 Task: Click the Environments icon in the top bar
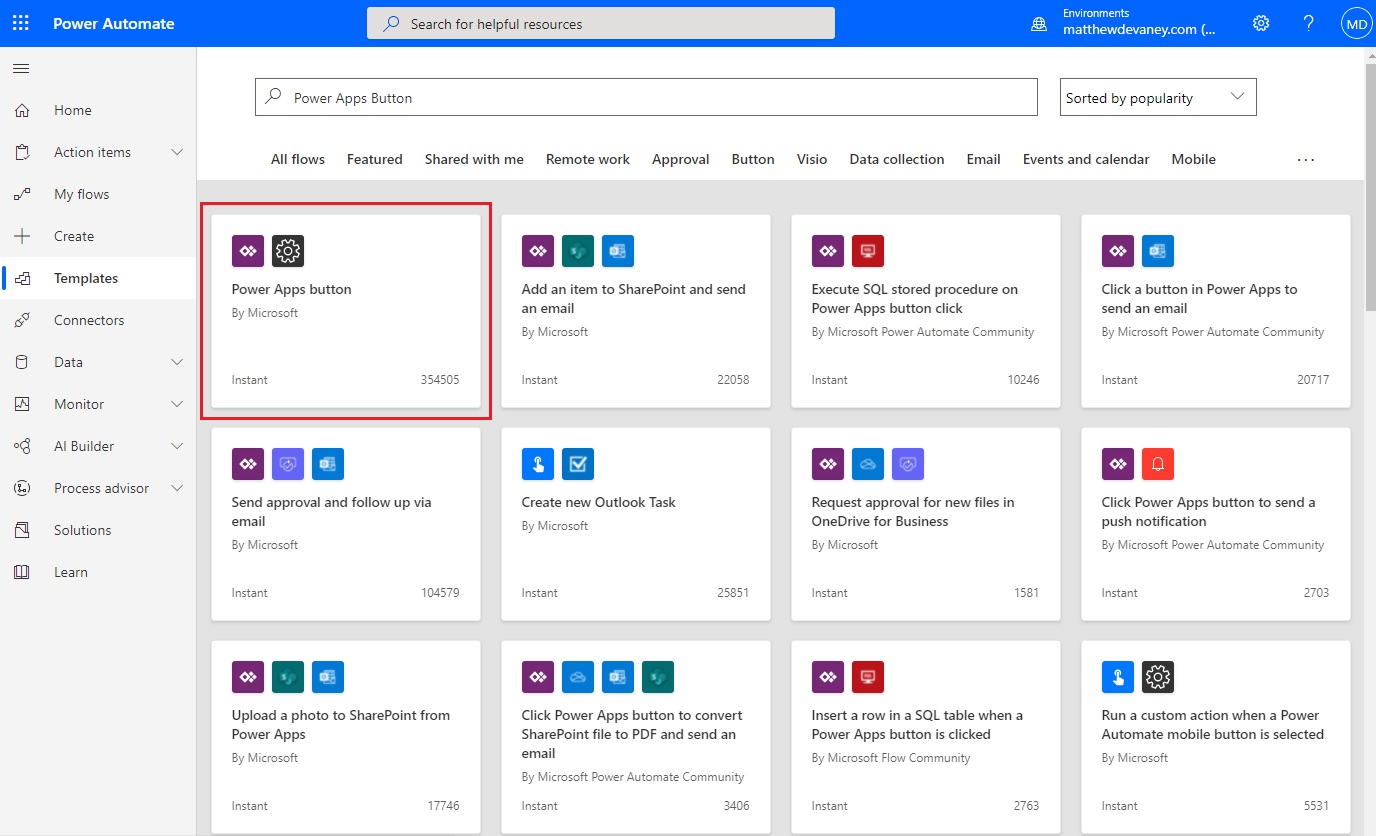[1037, 22]
